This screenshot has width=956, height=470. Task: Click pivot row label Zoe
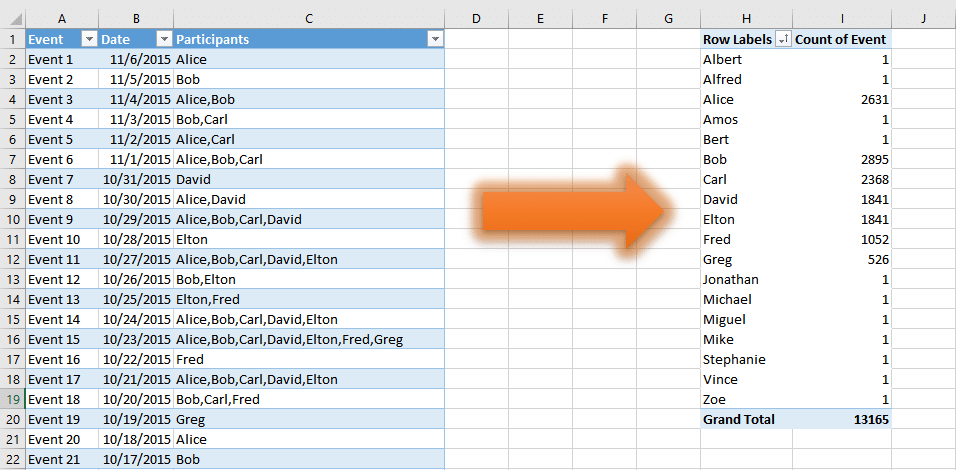point(746,399)
